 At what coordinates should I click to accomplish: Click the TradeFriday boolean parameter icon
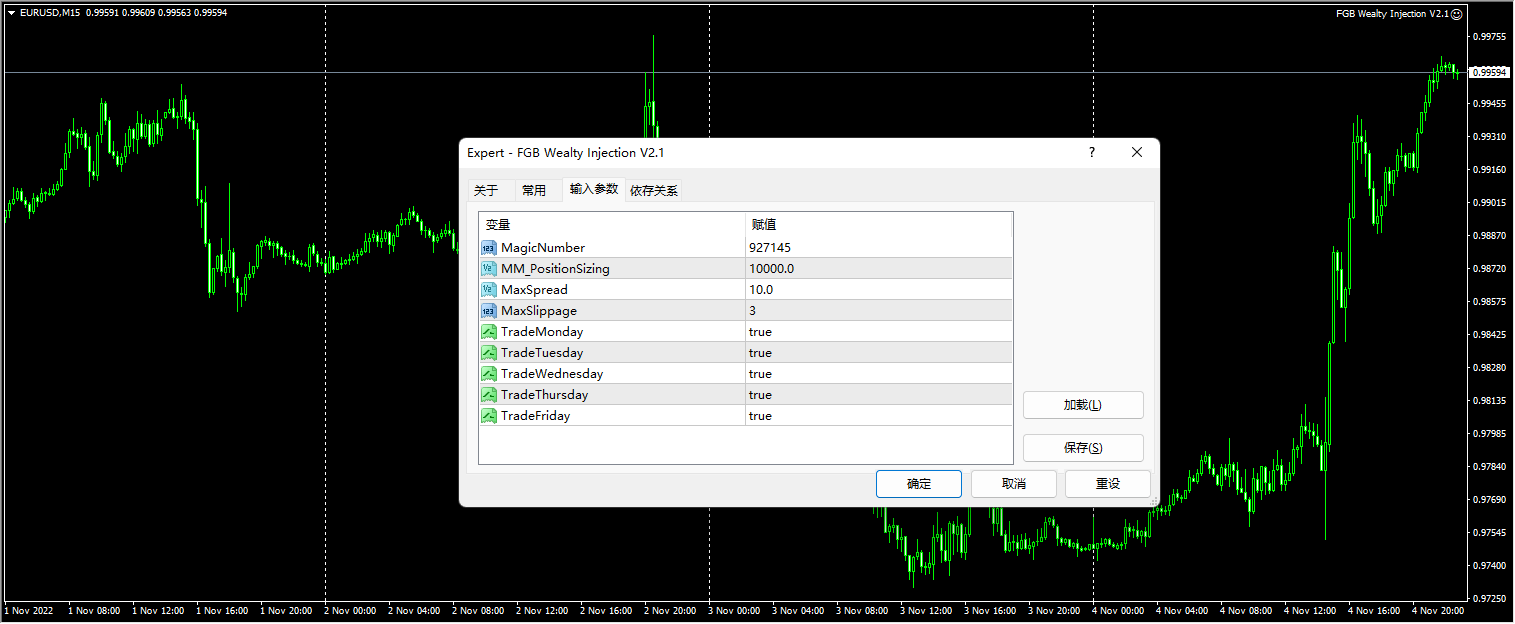(x=489, y=415)
